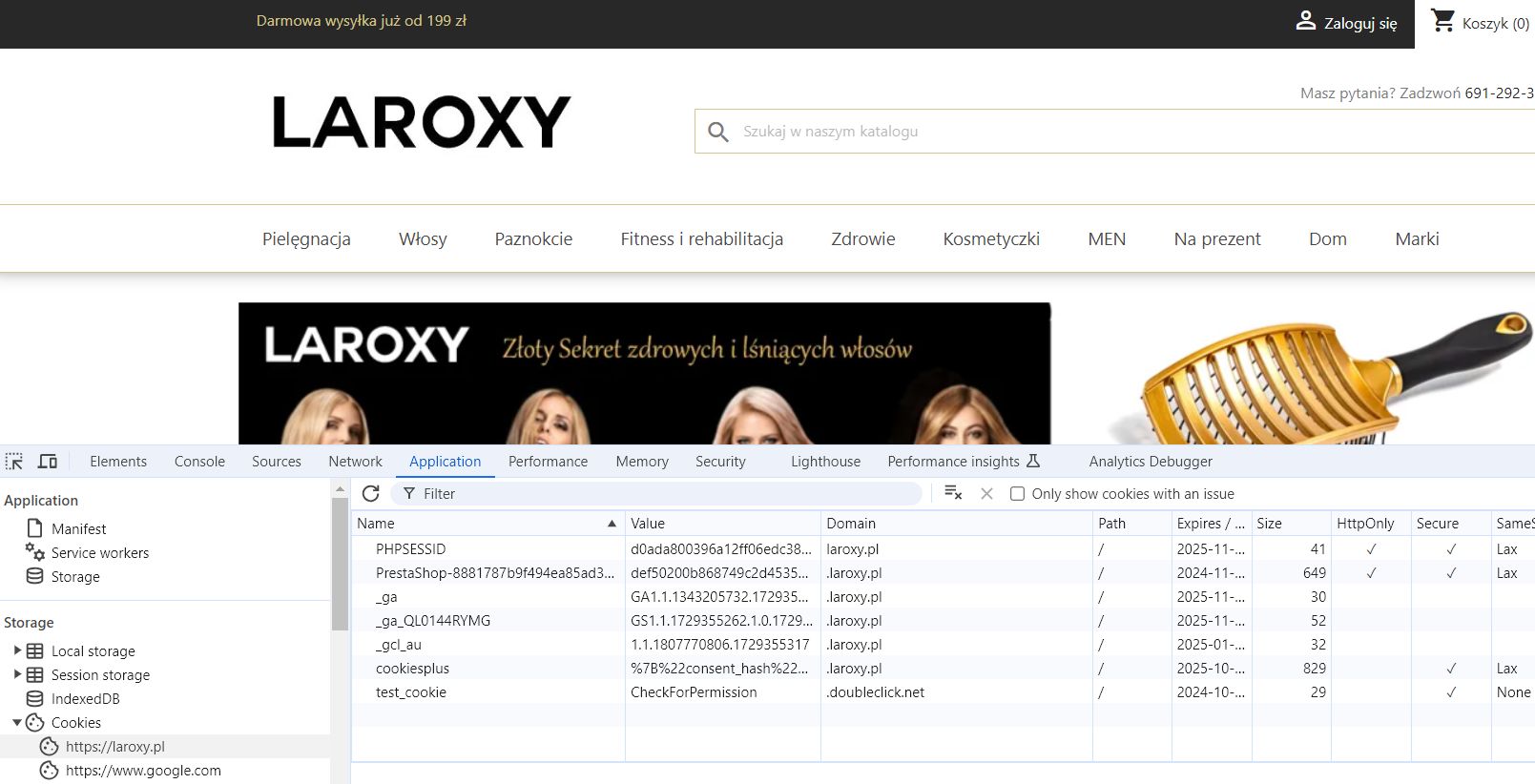Viewport: 1535px width, 784px height.
Task: Click the inspect element picker icon
Action: click(14, 462)
